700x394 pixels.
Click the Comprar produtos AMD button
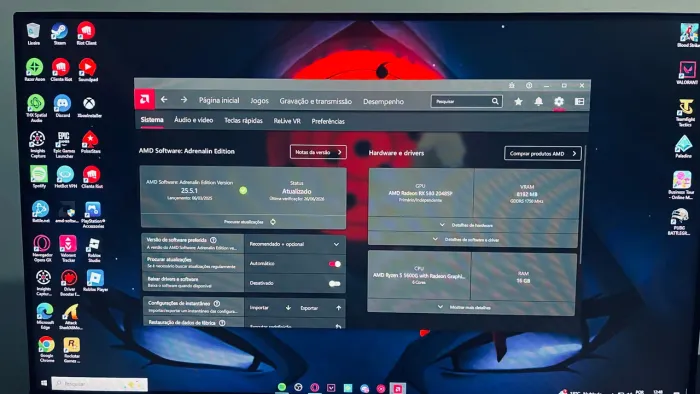[x=543, y=153]
